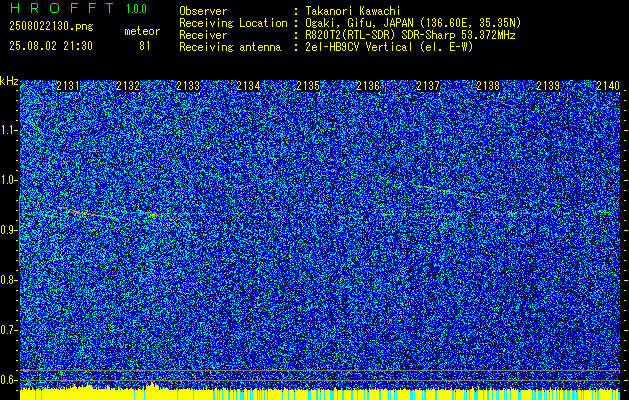The image size is (629, 400).
Task: Click the 0.6 kHz axis label
Action: (8, 380)
